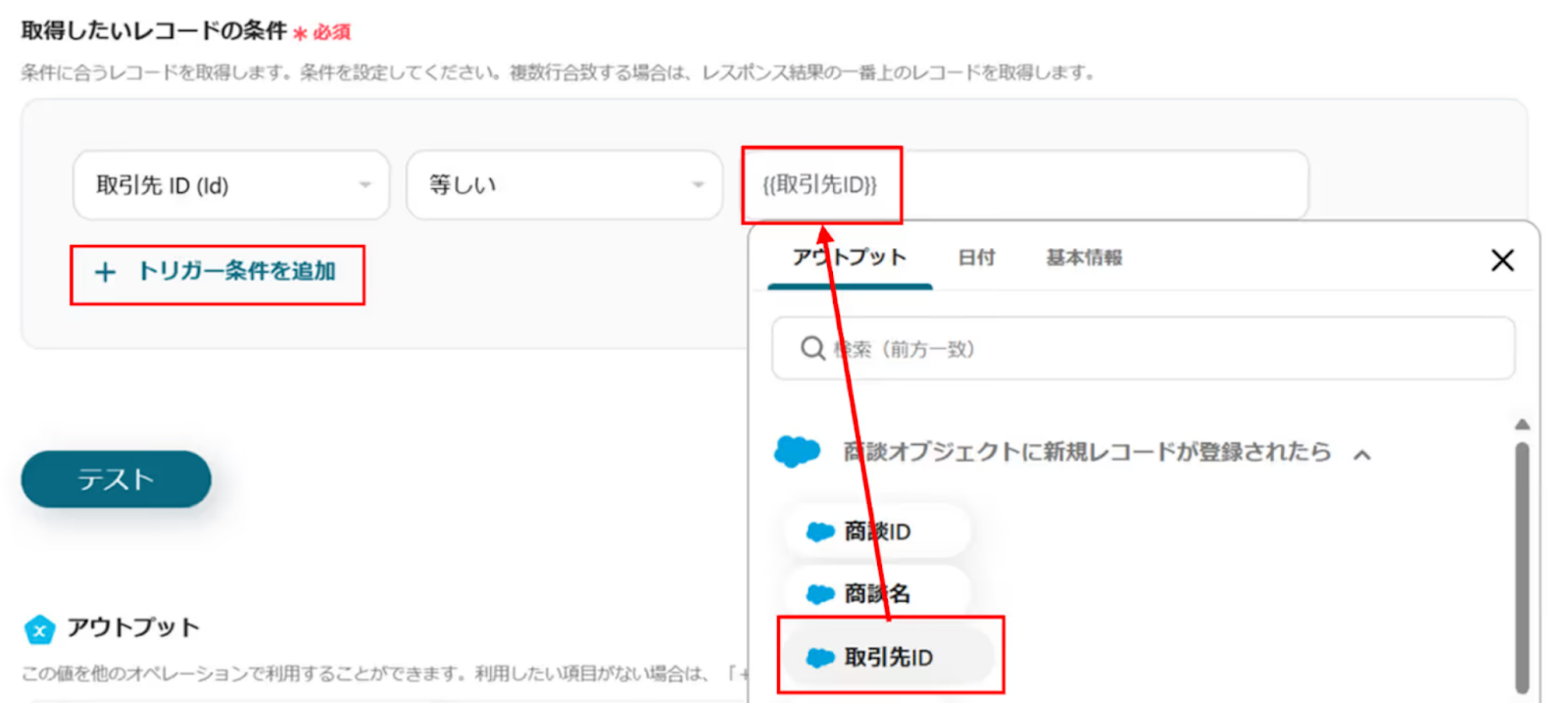Select the 商談名 output item
The image size is (1568, 703).
coord(877,593)
